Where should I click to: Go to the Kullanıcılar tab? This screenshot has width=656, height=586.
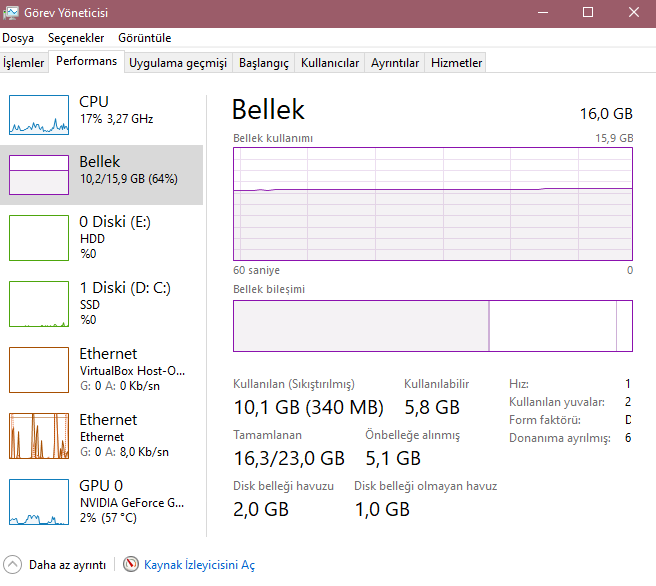(x=330, y=63)
